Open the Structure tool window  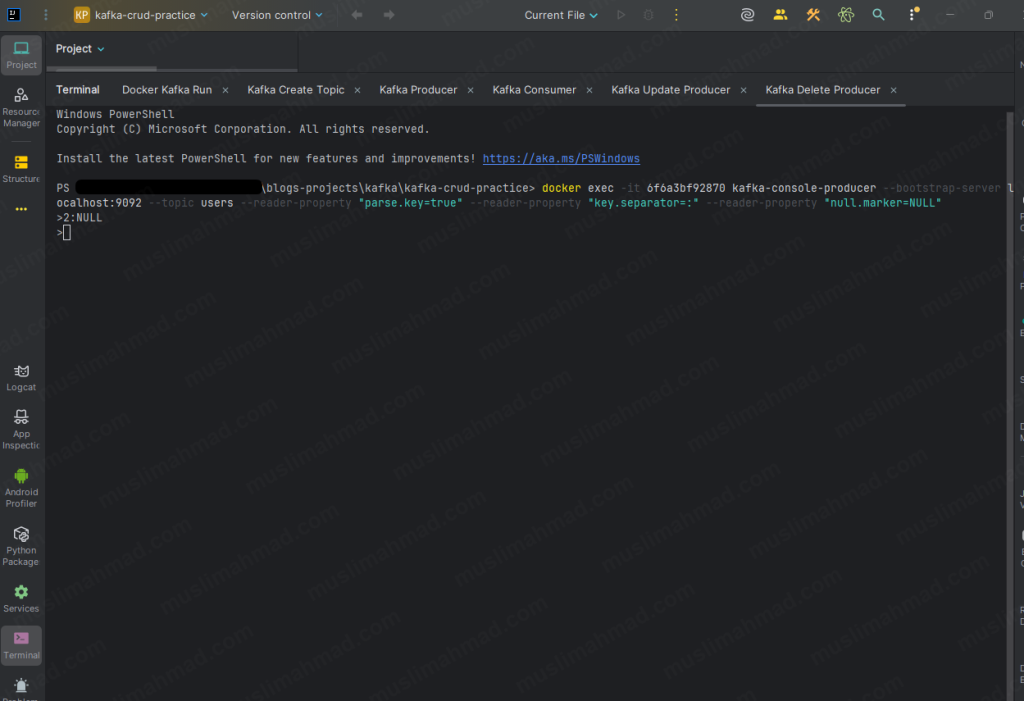pyautogui.click(x=21, y=169)
